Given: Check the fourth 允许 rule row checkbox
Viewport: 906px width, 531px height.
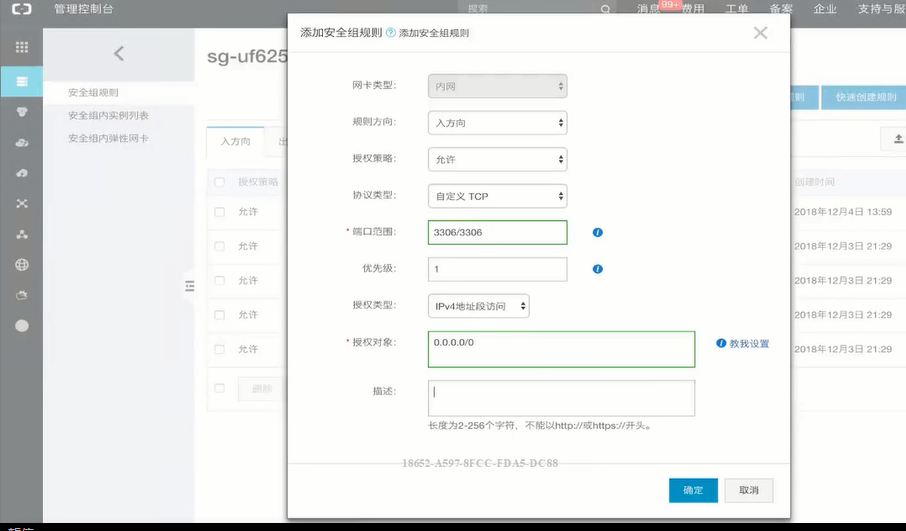Looking at the screenshot, I should point(220,315).
